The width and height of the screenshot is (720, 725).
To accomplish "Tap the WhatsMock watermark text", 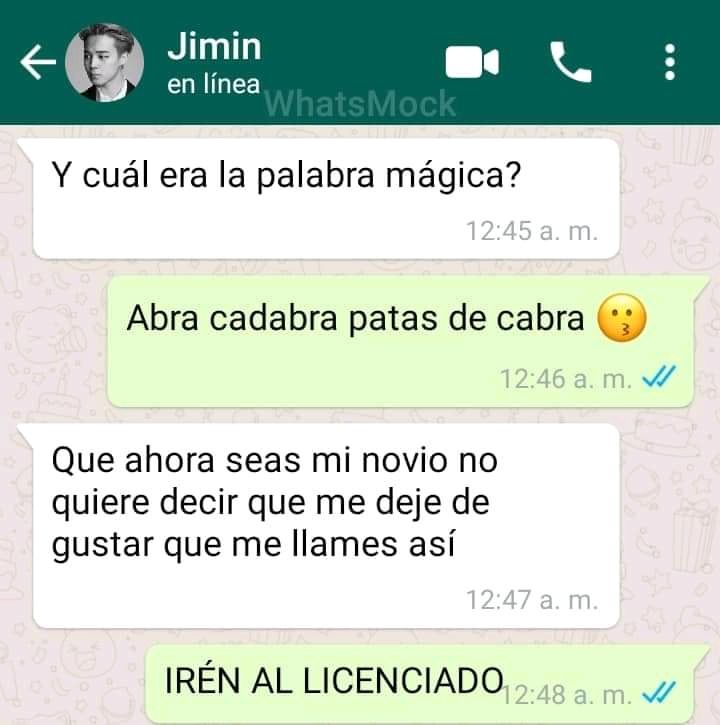I will (x=360, y=104).
